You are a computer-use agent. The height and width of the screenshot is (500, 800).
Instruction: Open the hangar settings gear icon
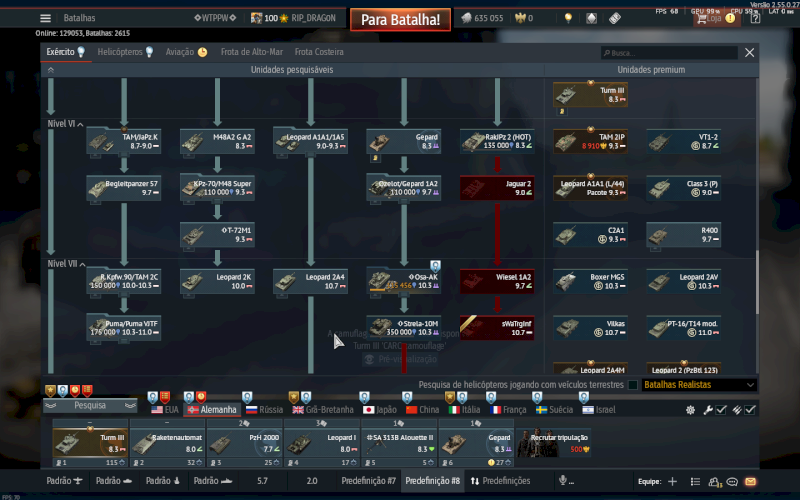[x=690, y=410]
